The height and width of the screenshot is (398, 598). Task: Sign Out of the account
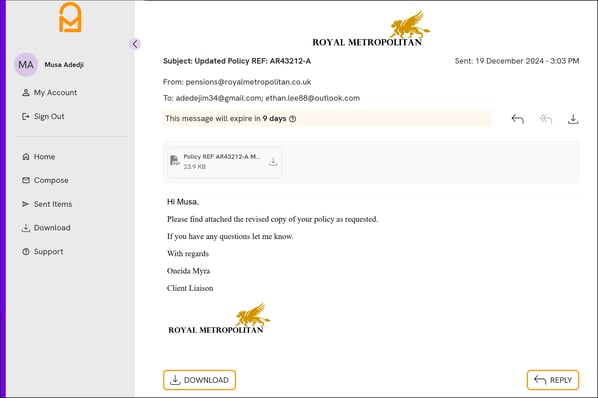pyautogui.click(x=43, y=116)
